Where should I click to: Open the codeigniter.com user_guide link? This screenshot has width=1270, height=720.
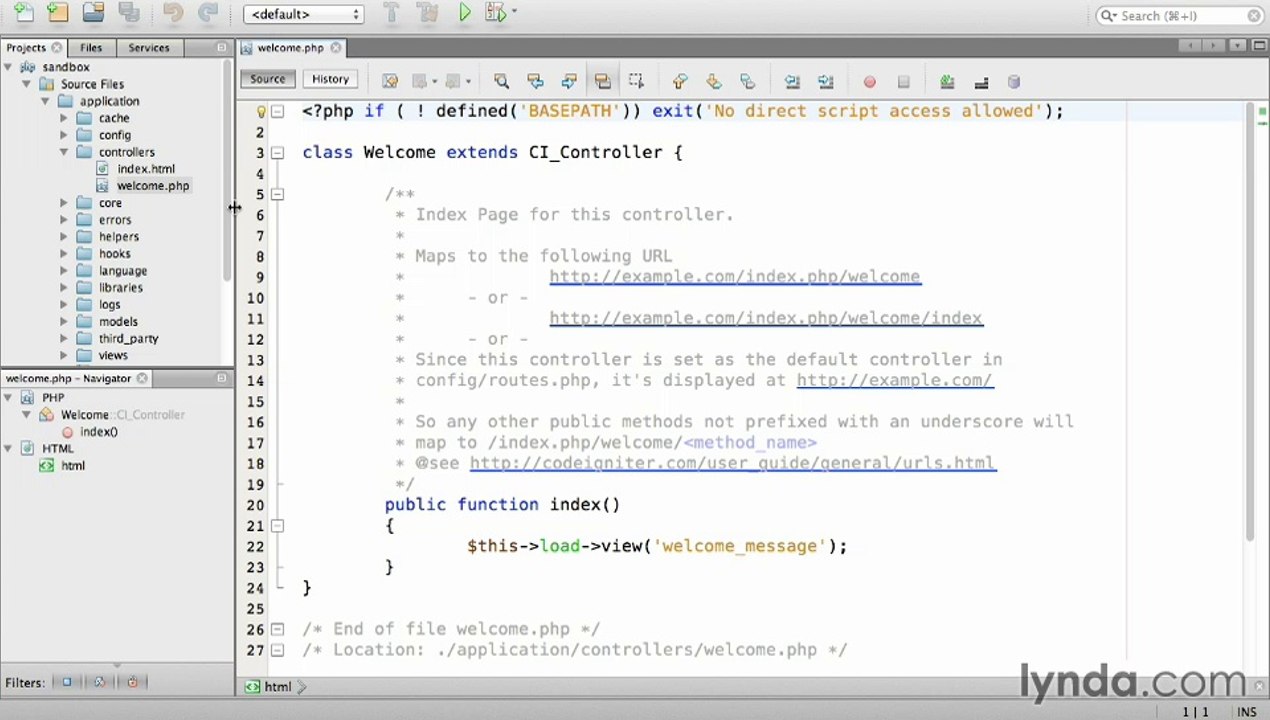coord(732,463)
